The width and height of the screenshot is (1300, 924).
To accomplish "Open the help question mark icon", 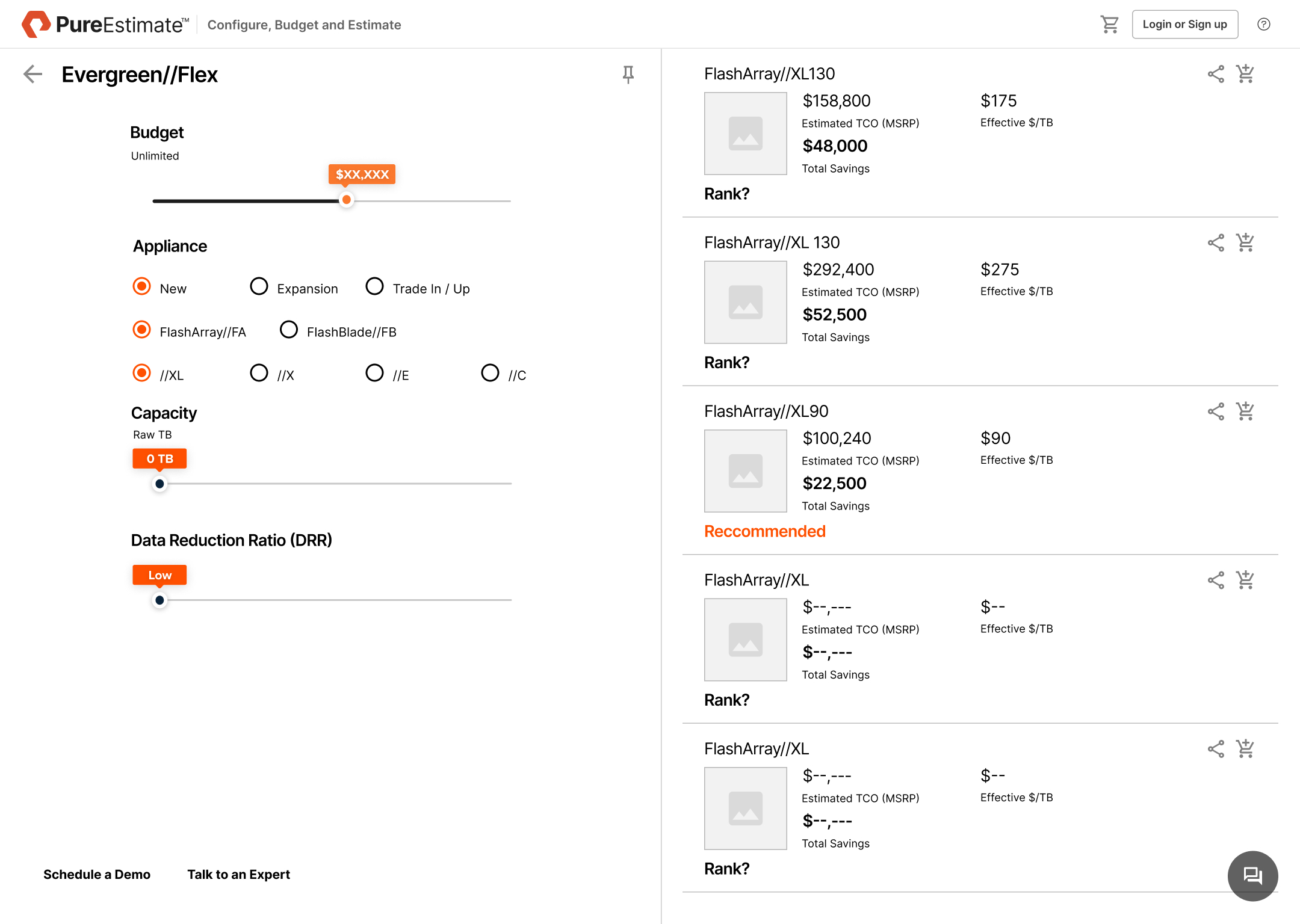I will point(1263,25).
